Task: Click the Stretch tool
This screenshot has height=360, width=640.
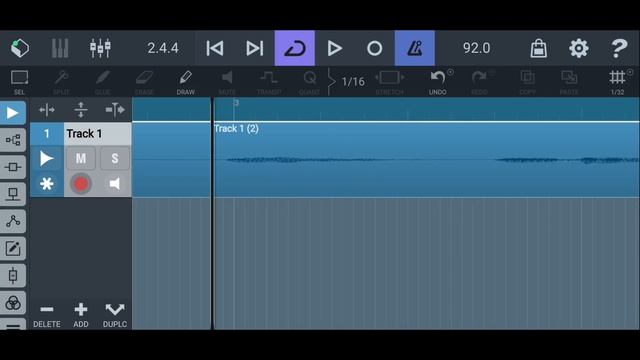Action: (389, 82)
